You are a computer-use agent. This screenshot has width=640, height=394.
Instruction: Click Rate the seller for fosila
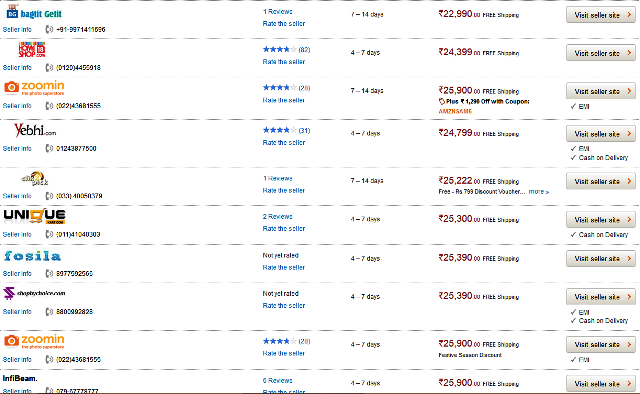coord(284,267)
